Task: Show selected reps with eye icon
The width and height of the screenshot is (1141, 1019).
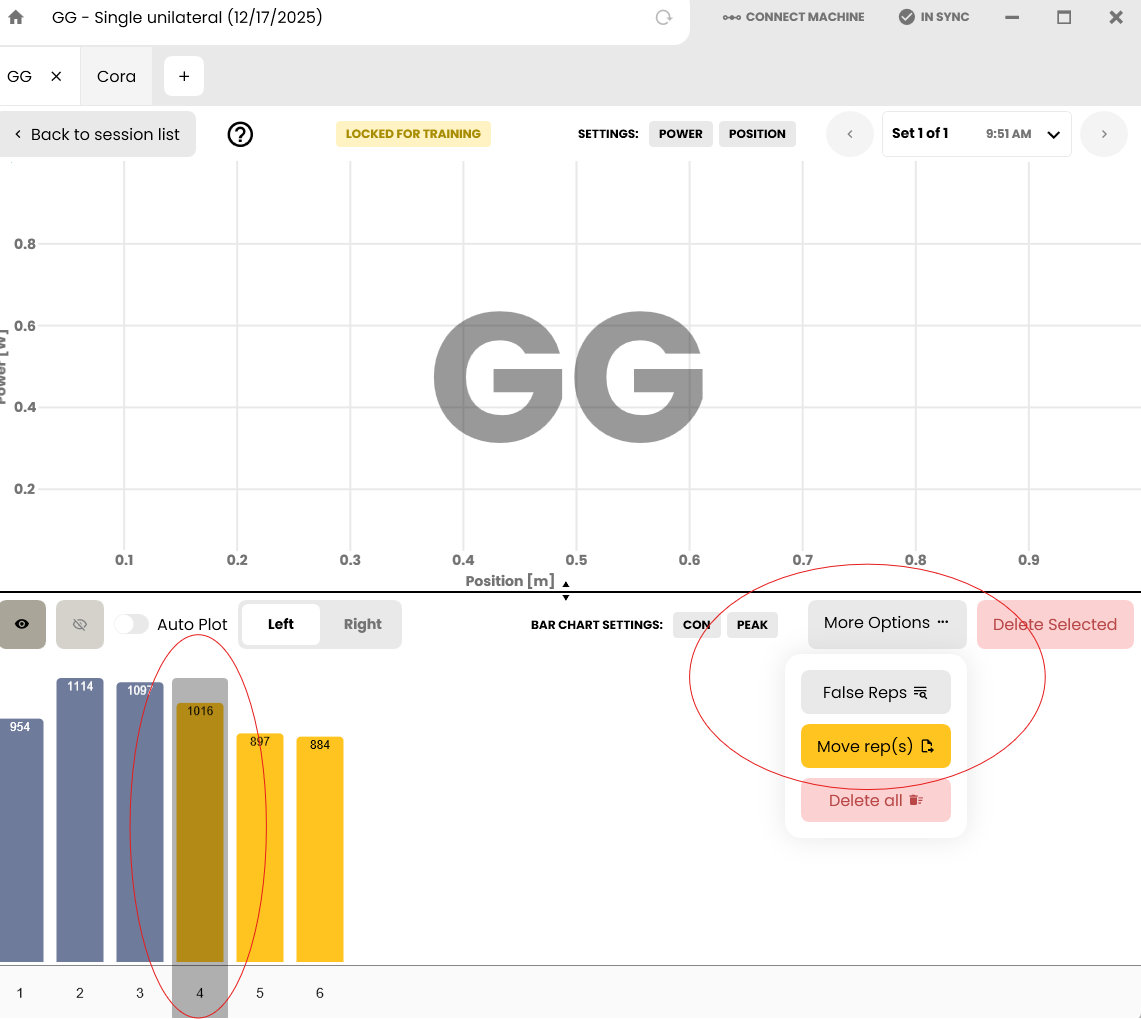Action: click(x=23, y=625)
